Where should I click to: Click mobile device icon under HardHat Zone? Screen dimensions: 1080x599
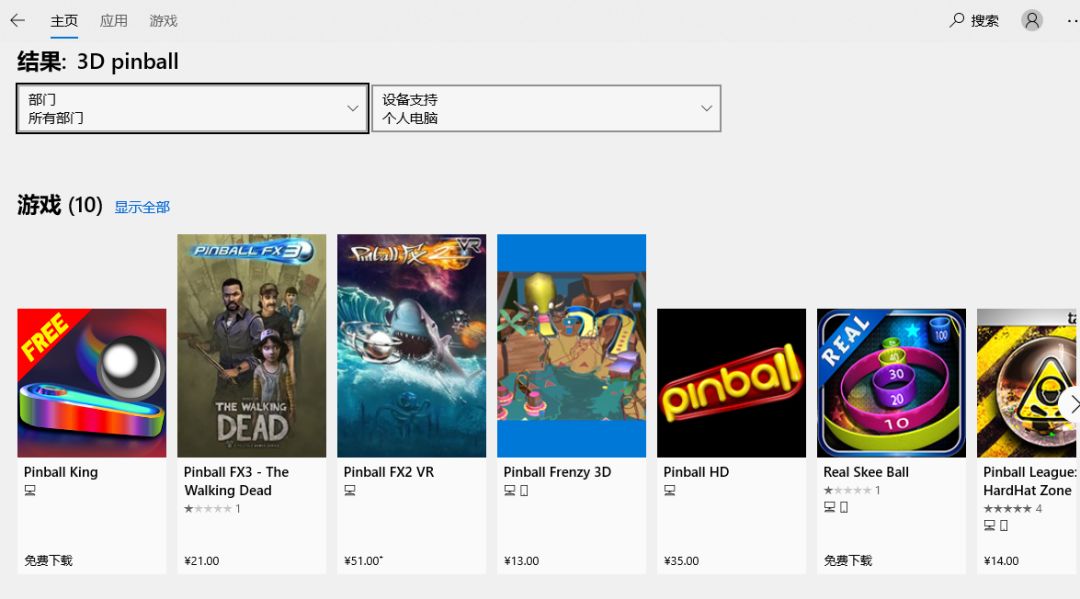(x=1004, y=525)
